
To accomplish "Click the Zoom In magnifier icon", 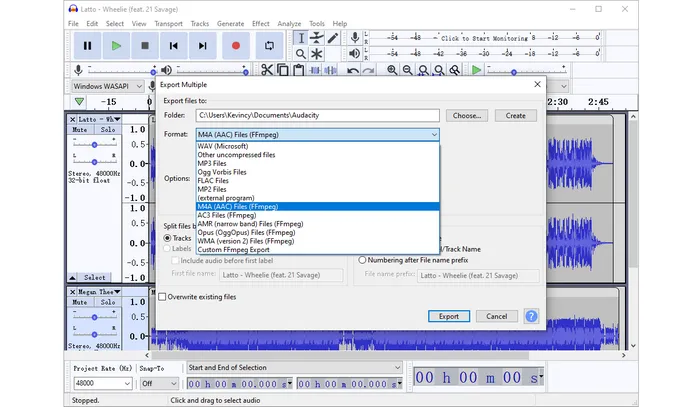I will (x=392, y=70).
